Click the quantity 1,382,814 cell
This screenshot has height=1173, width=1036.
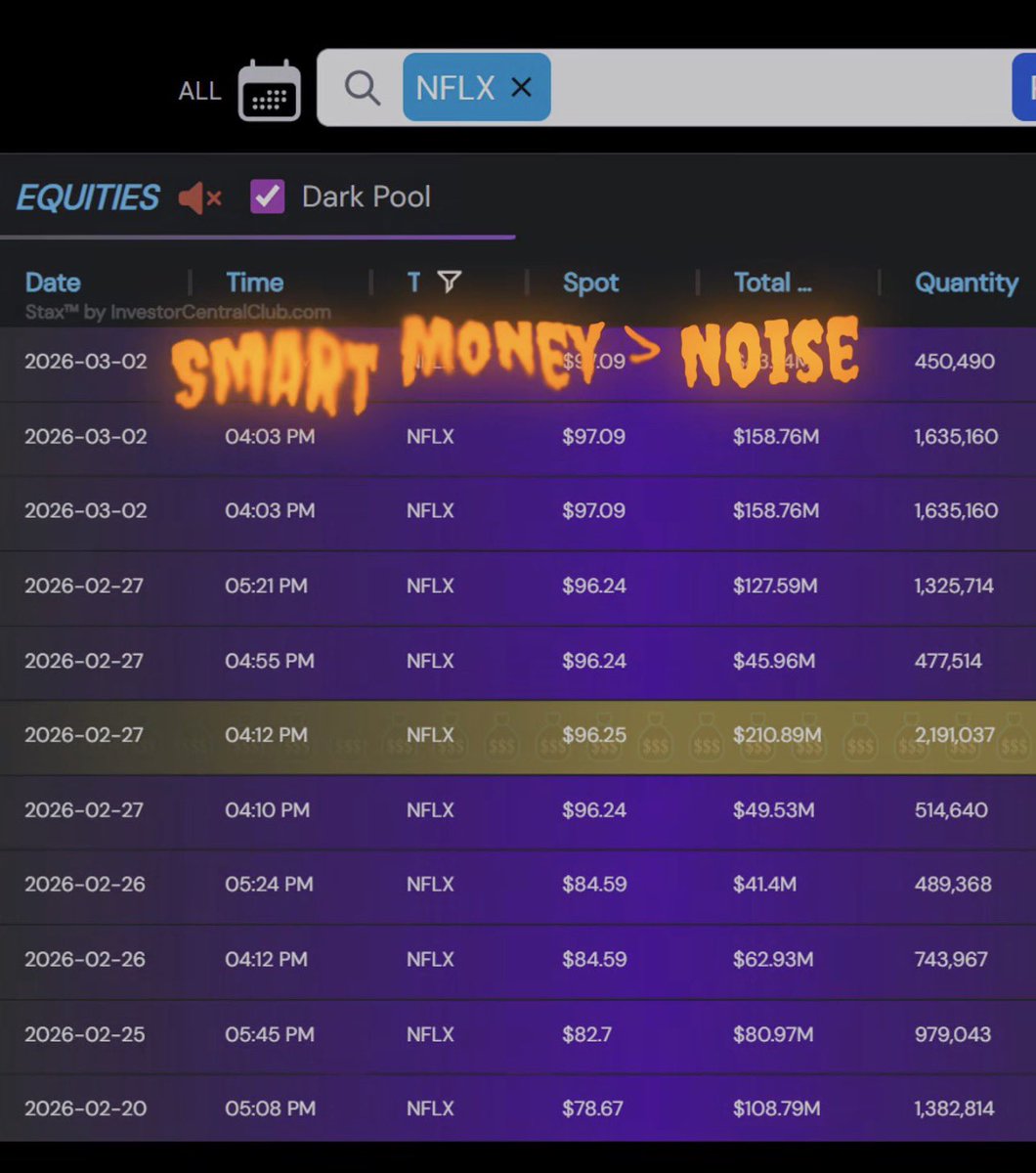click(954, 1108)
